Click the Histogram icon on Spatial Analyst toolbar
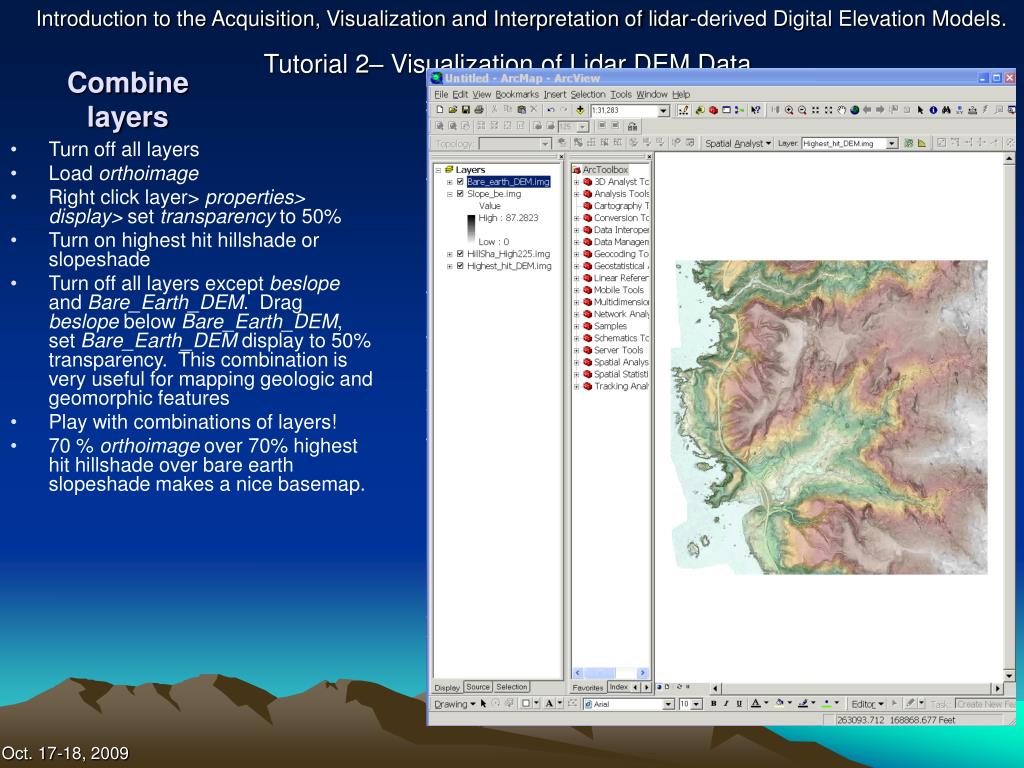Viewport: 1024px width, 768px height. point(922,143)
